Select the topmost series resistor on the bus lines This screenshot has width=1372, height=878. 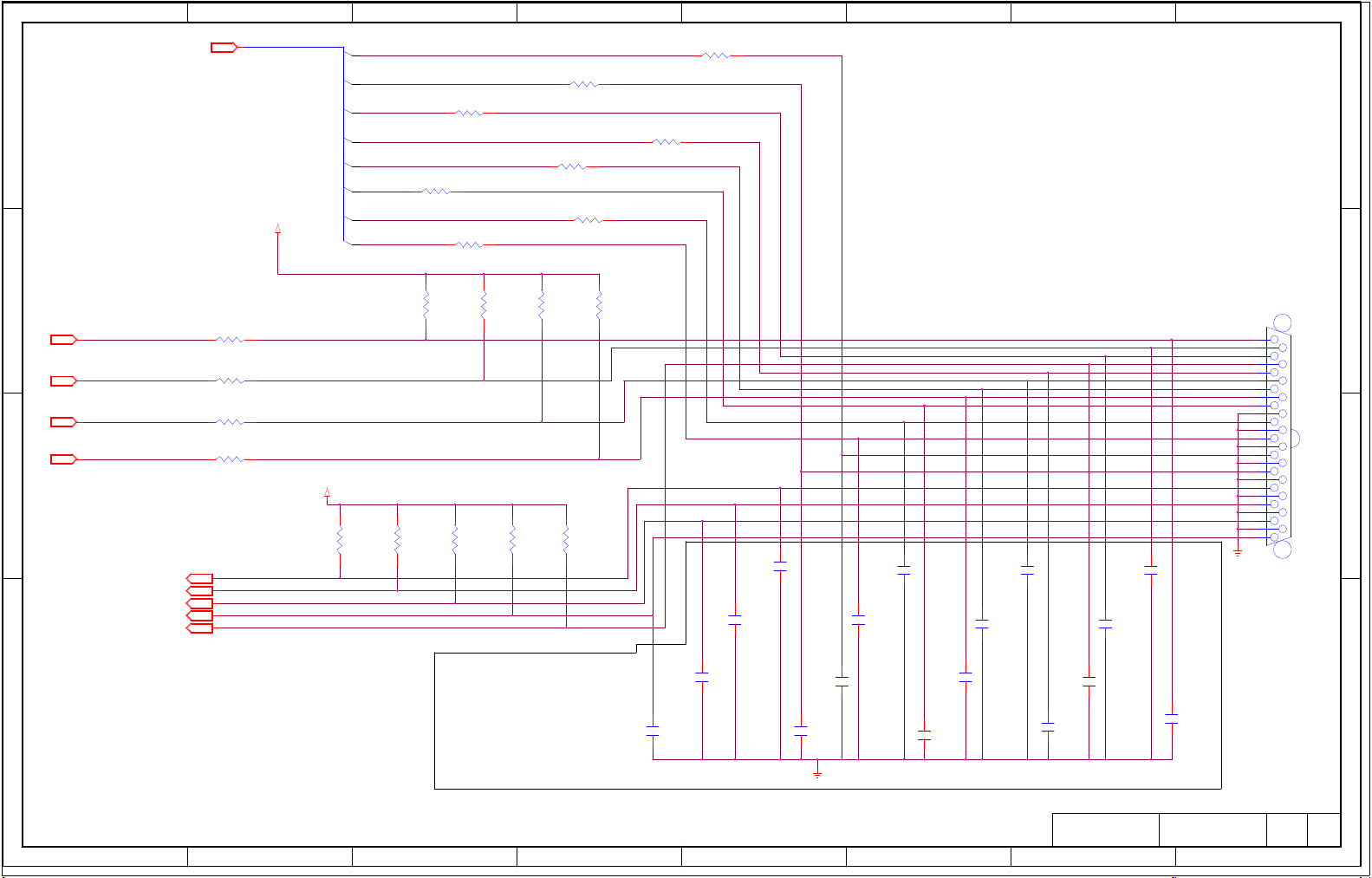coord(716,55)
